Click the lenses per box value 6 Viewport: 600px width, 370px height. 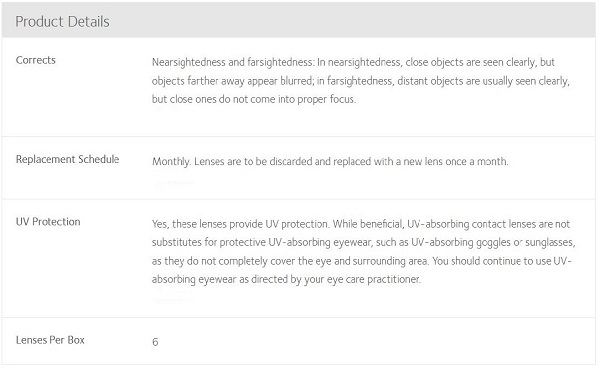[155, 342]
